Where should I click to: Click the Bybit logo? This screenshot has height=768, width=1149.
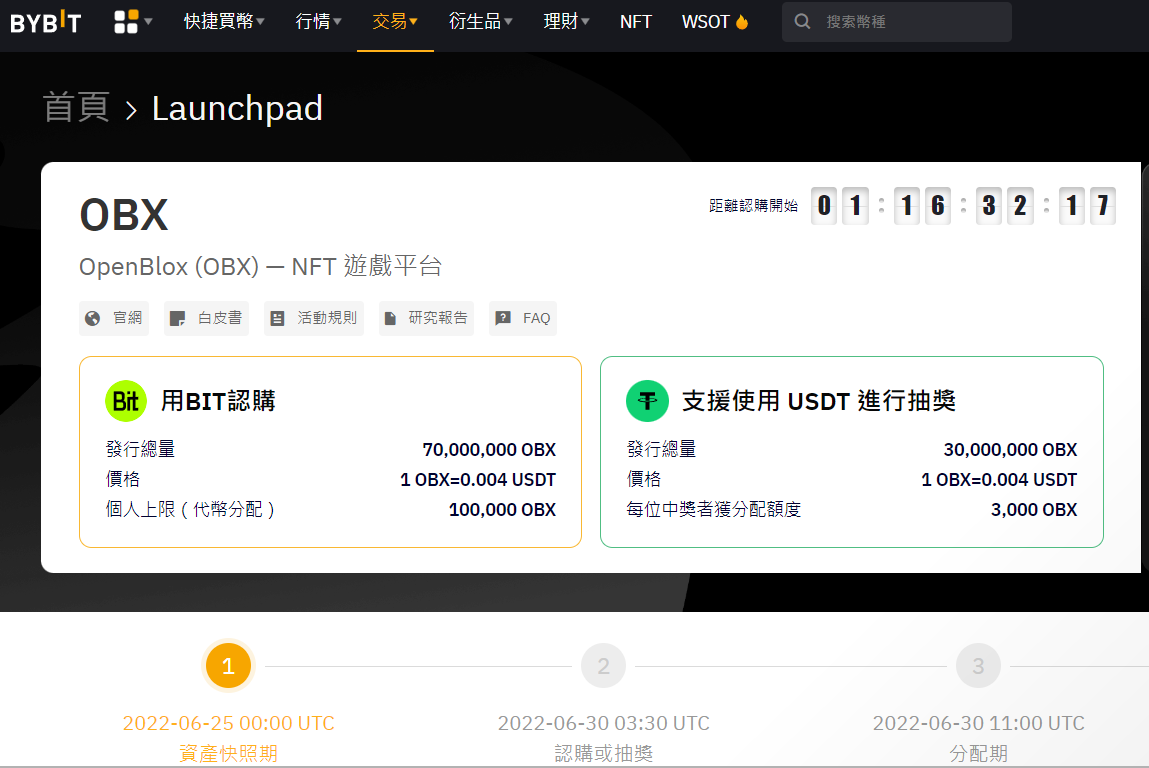(x=45, y=22)
